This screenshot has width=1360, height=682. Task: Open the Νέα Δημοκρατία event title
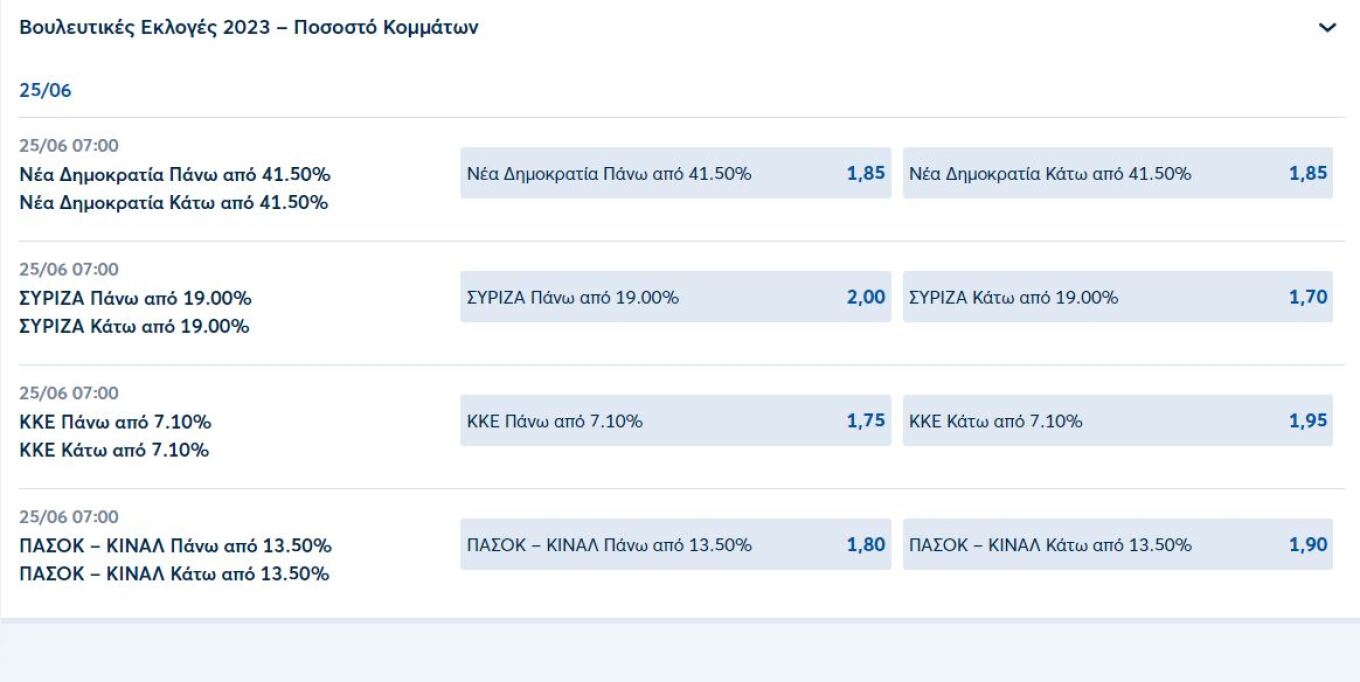click(175, 188)
